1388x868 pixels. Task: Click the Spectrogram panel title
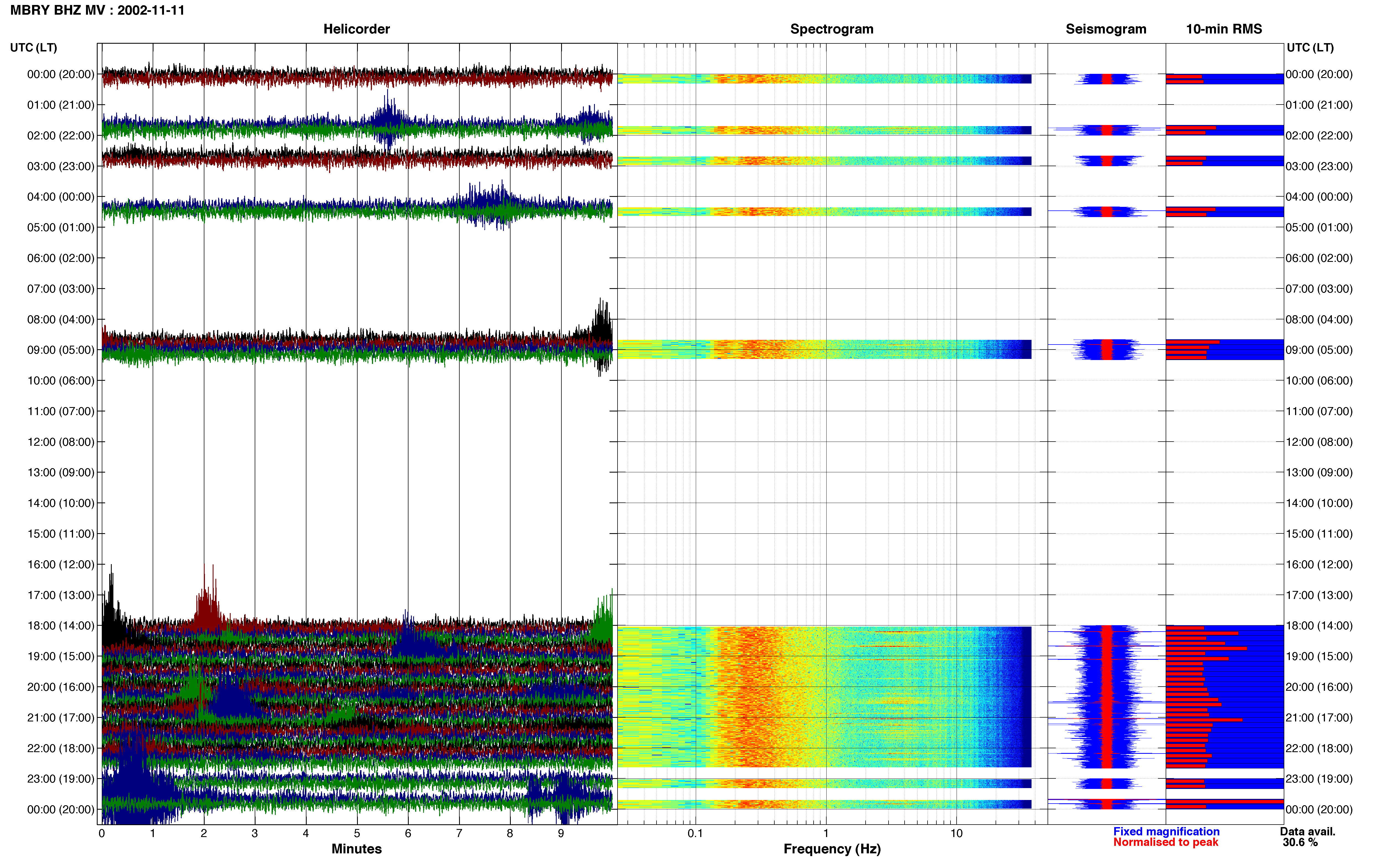coord(832,29)
